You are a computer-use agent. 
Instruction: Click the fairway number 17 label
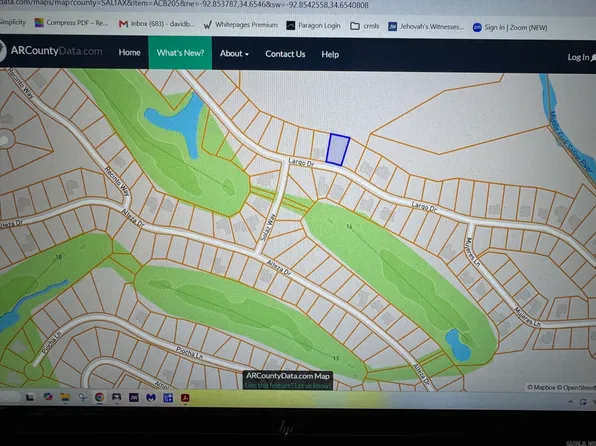click(336, 359)
